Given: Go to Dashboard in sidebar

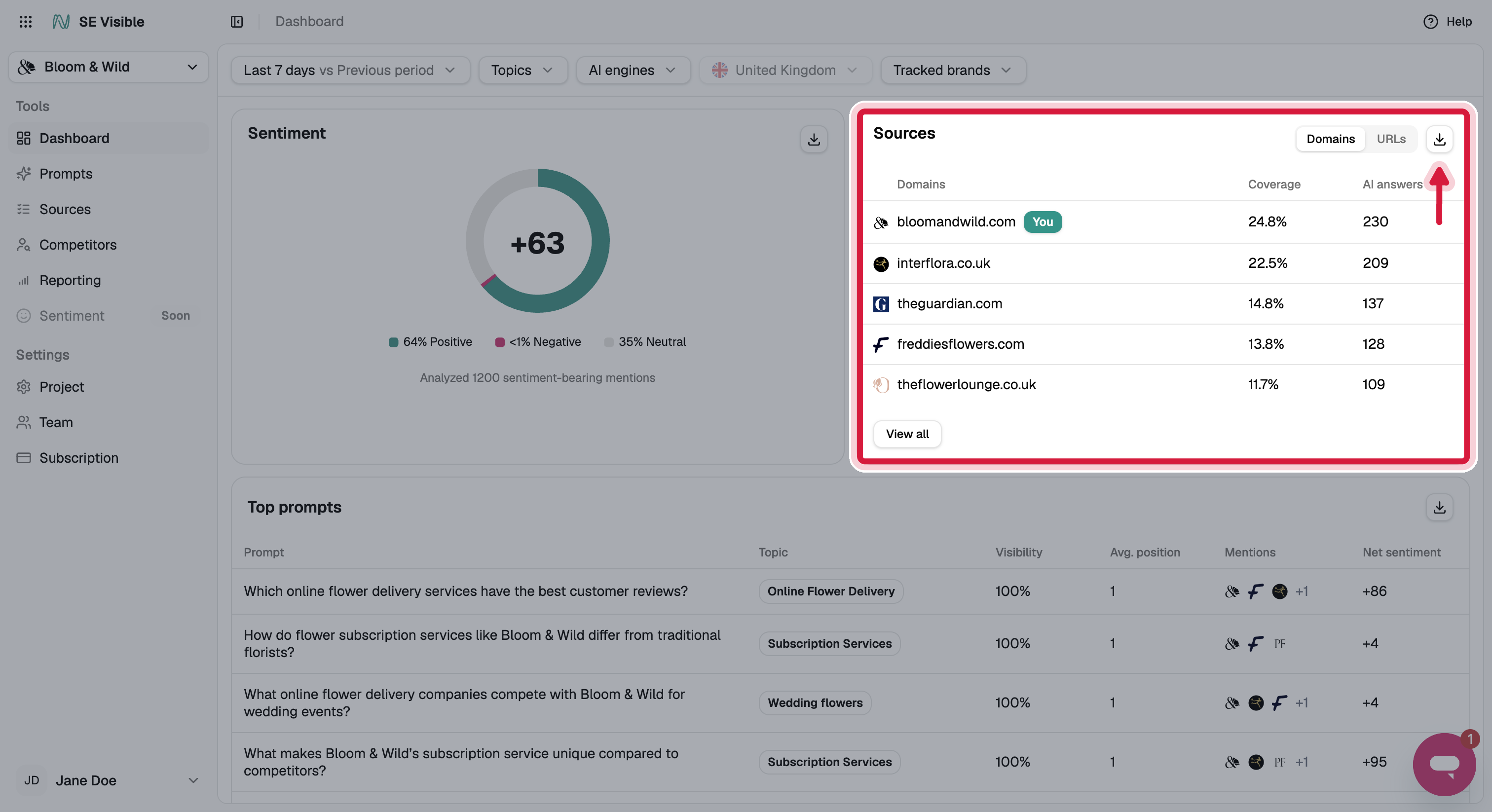Looking at the screenshot, I should click(109, 138).
